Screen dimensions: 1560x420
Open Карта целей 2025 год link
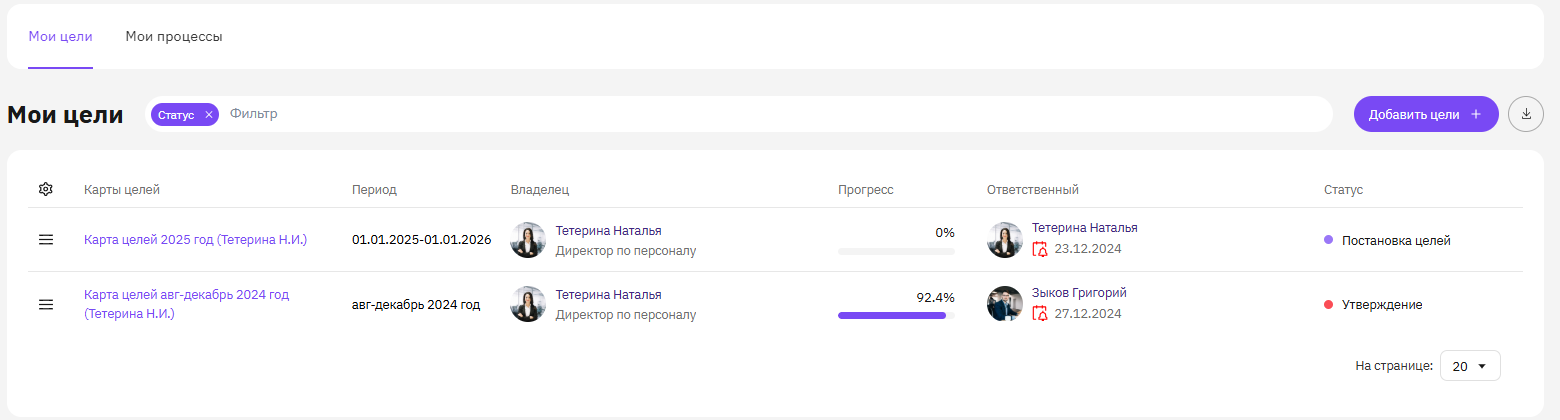tap(195, 240)
